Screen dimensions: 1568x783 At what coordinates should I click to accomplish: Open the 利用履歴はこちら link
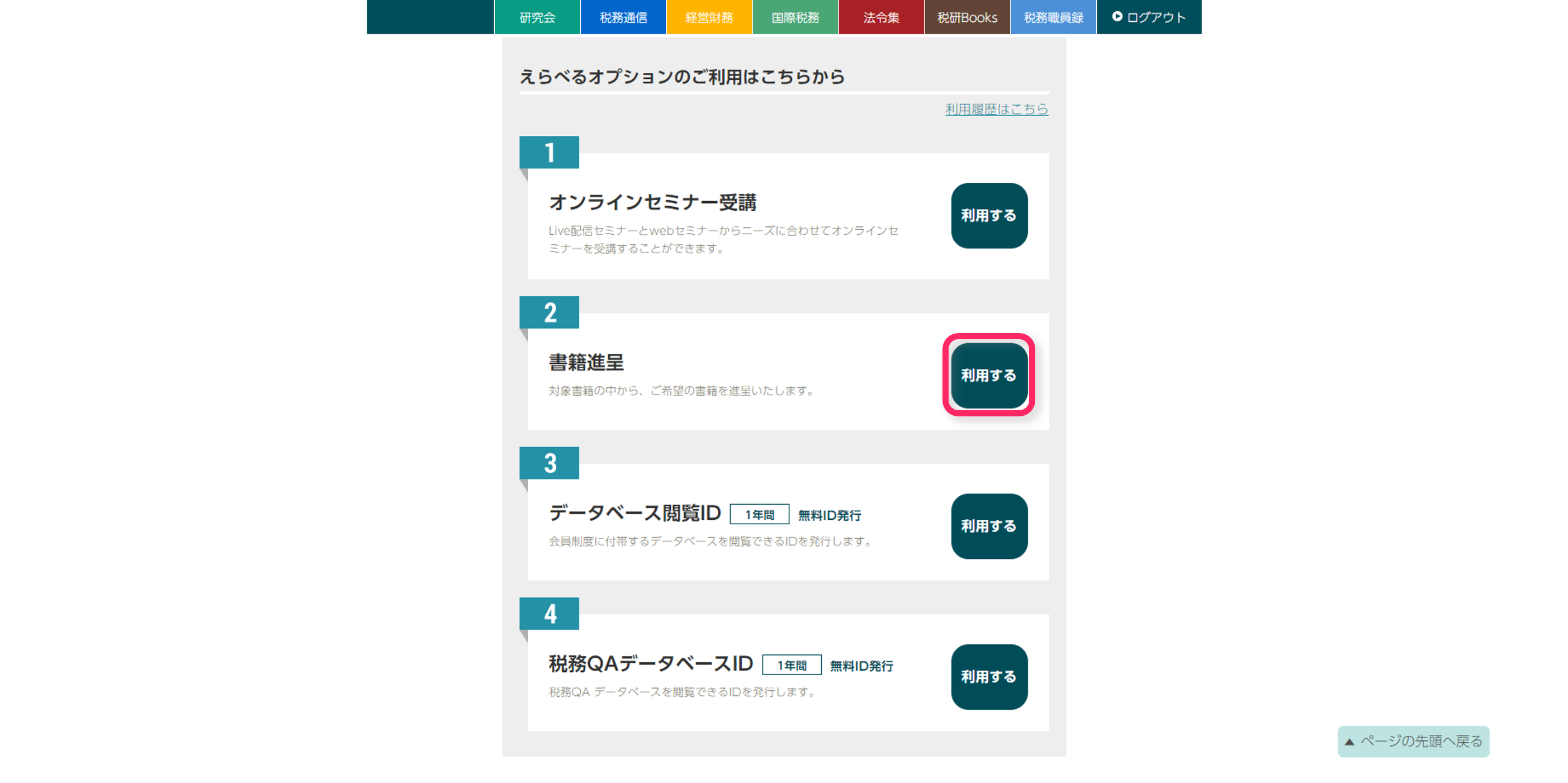(x=997, y=109)
